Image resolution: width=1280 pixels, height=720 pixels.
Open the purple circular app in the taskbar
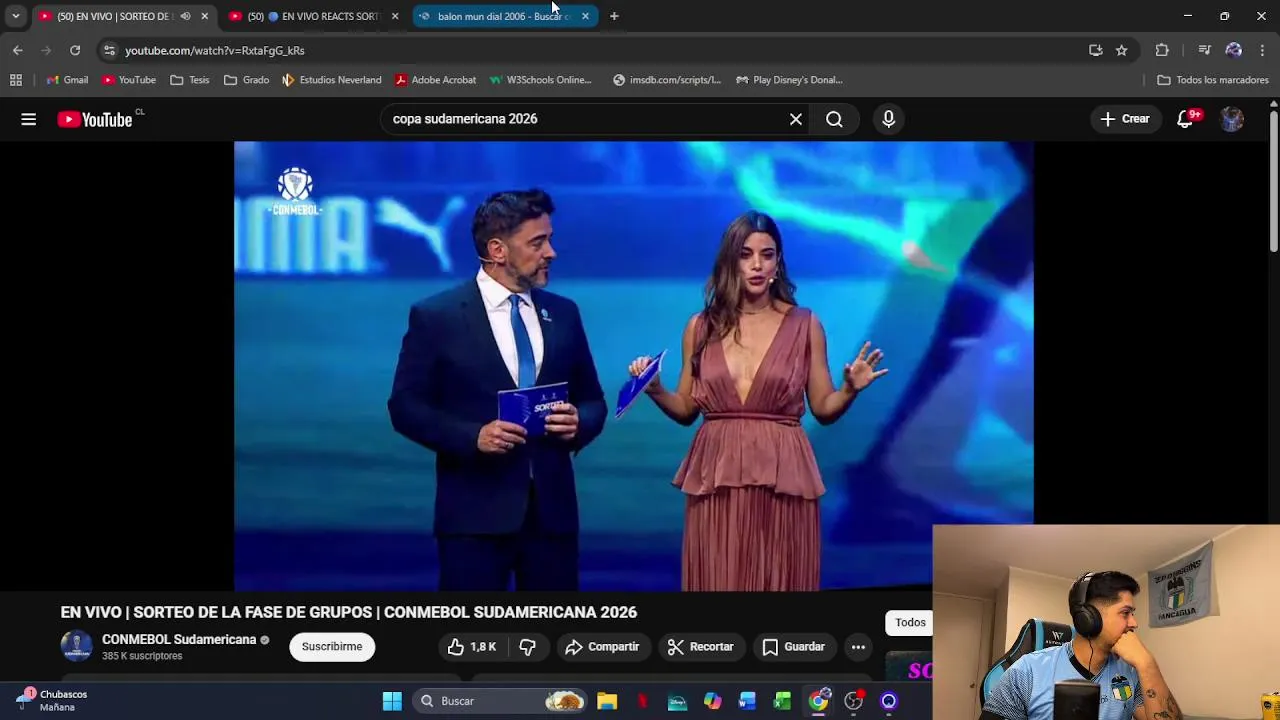tap(888, 701)
